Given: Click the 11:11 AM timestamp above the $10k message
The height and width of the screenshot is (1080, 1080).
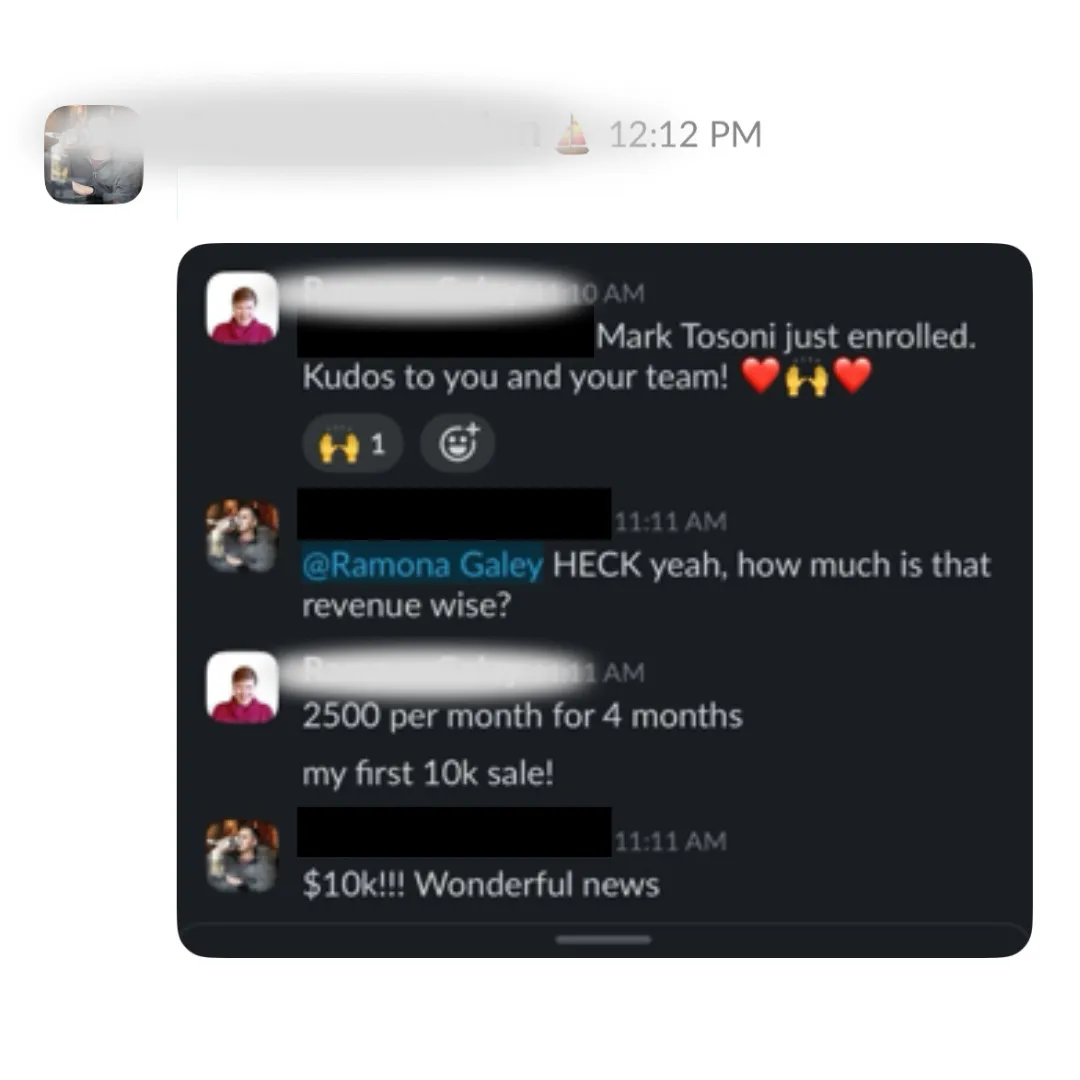Looking at the screenshot, I should [x=670, y=841].
